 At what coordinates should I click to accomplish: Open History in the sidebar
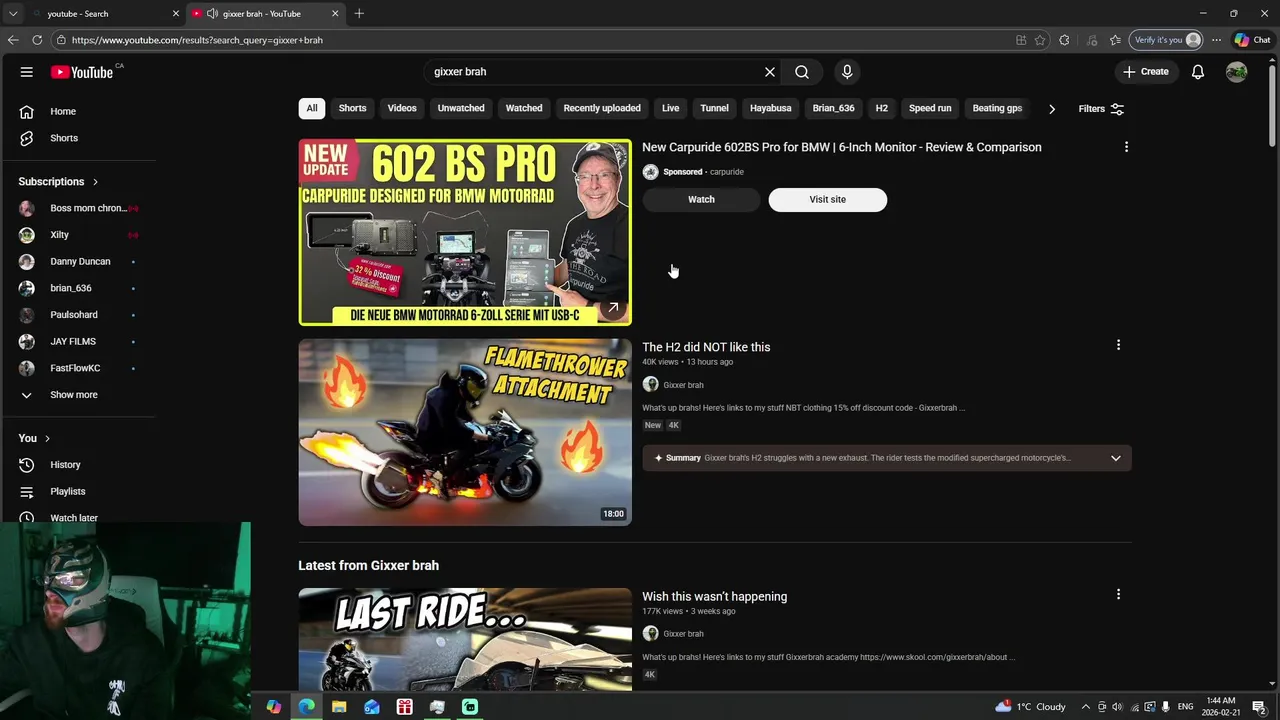78,465
